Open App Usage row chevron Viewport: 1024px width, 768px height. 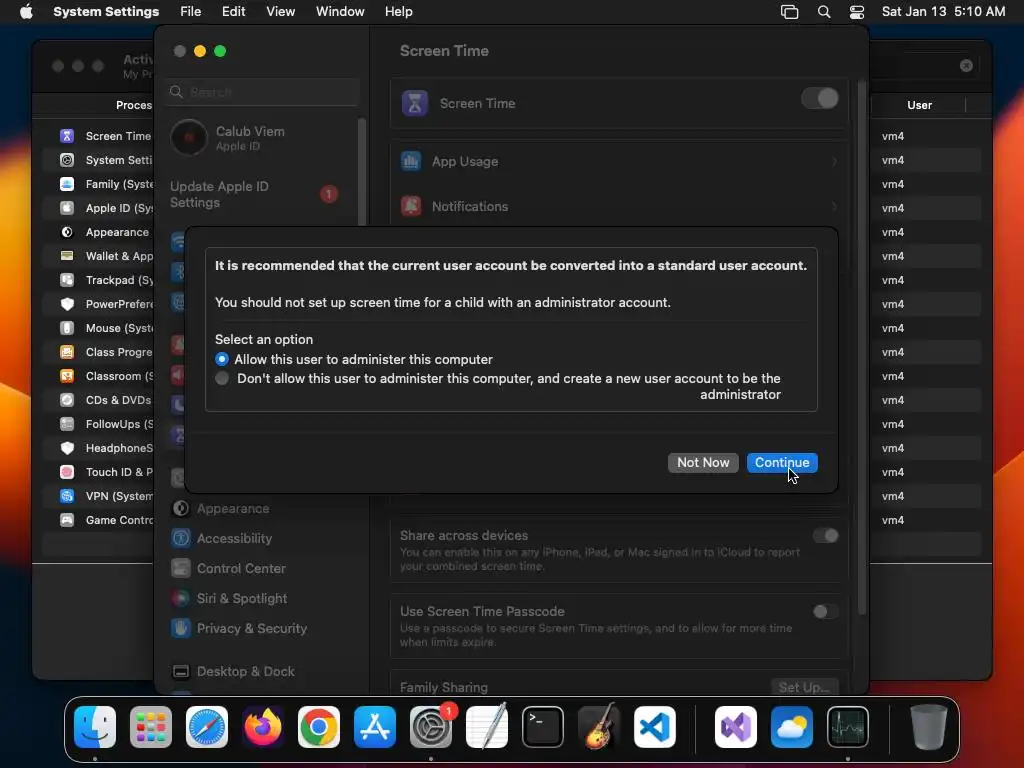[834, 161]
